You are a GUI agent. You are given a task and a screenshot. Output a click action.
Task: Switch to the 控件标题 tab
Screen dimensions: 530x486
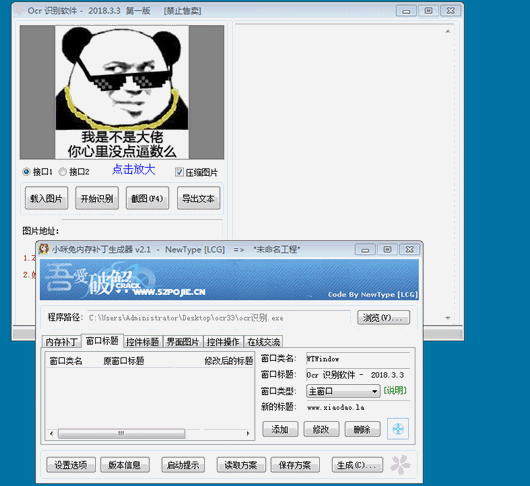click(143, 342)
